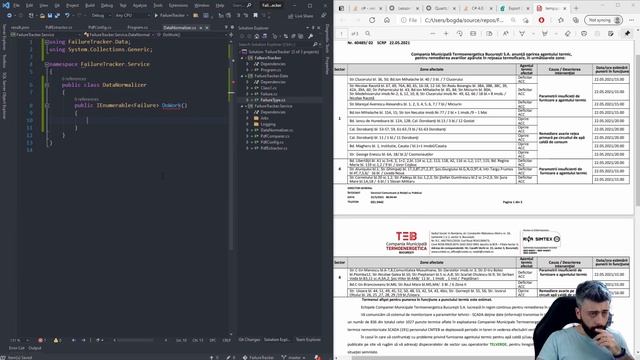Toggle Show All Files in Solution Explorer
640x360 pixels.
pos(300,36)
